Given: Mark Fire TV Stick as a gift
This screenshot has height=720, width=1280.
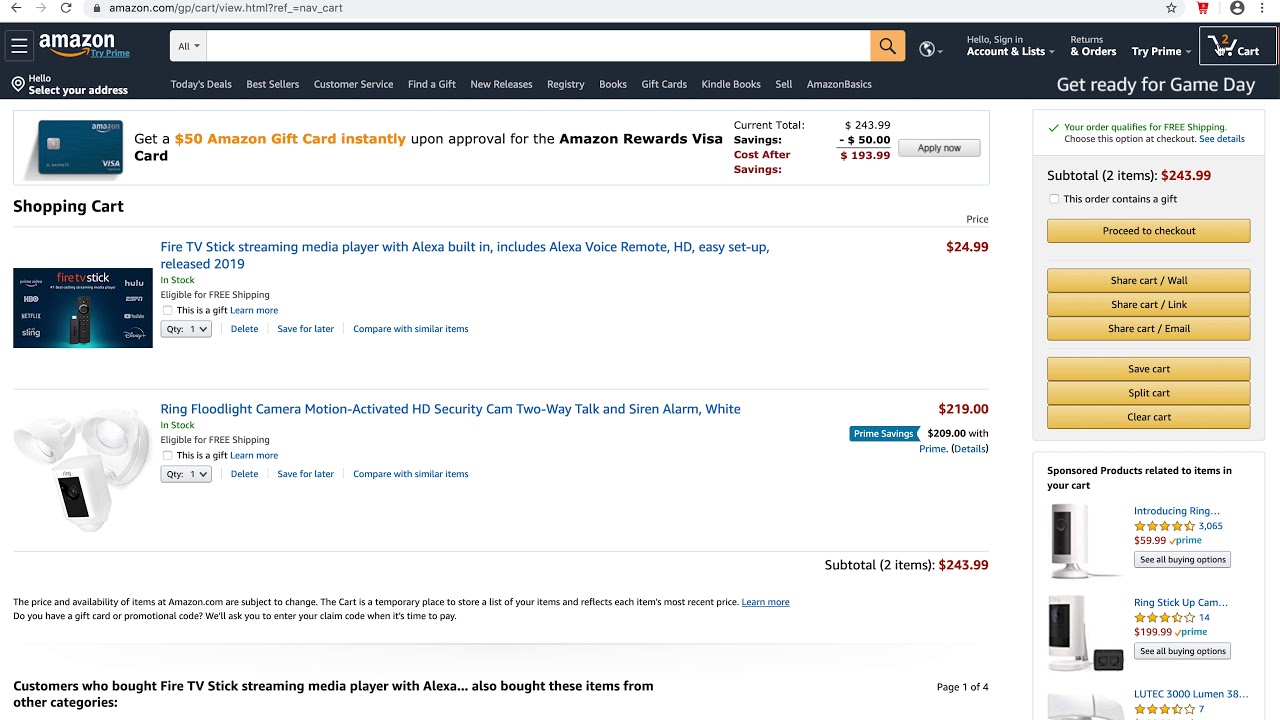Looking at the screenshot, I should point(168,311).
